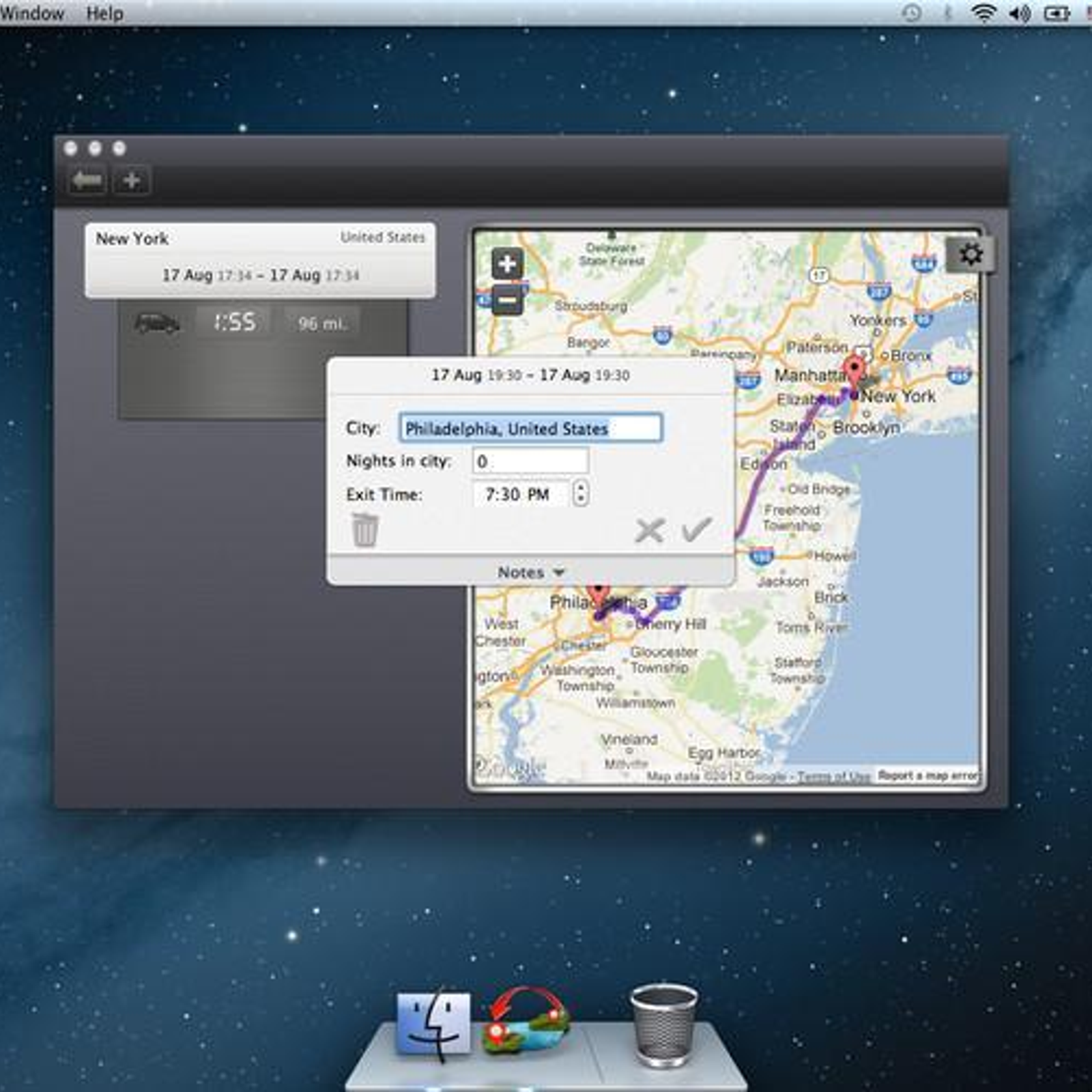1092x1092 pixels.
Task: Open map settings gear
Action: 970,254
